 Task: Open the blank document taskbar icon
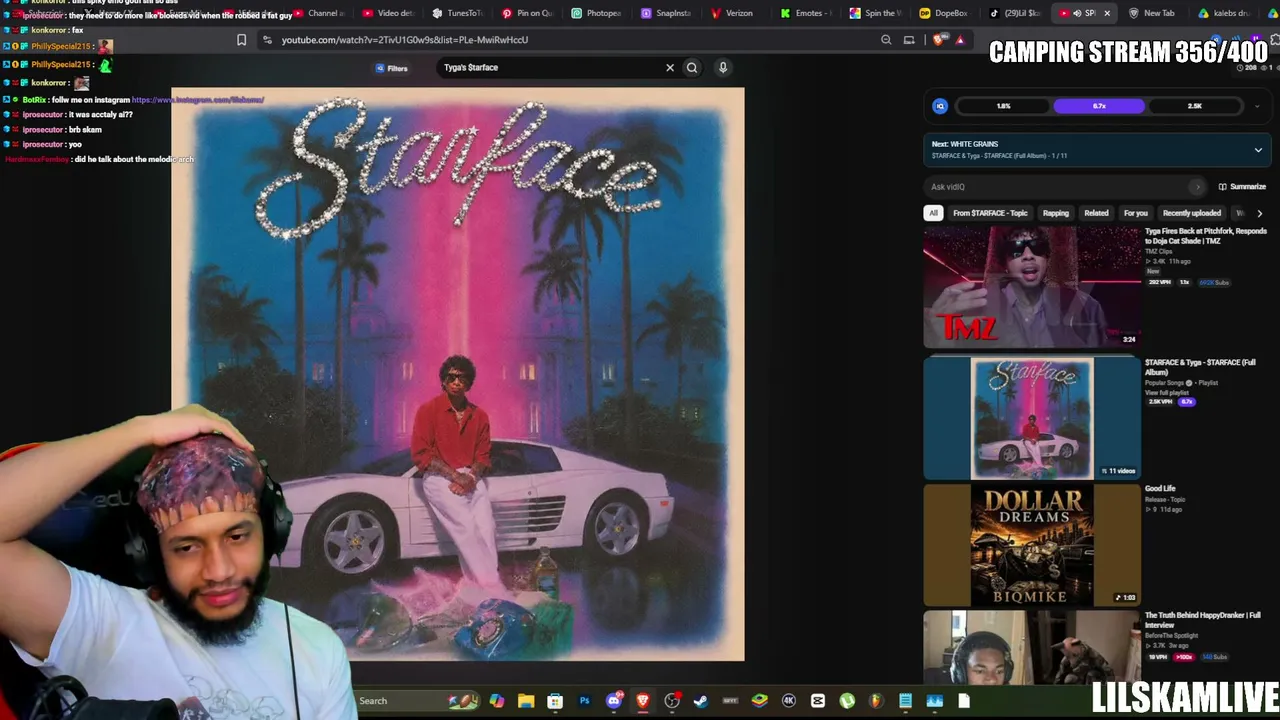tap(964, 701)
